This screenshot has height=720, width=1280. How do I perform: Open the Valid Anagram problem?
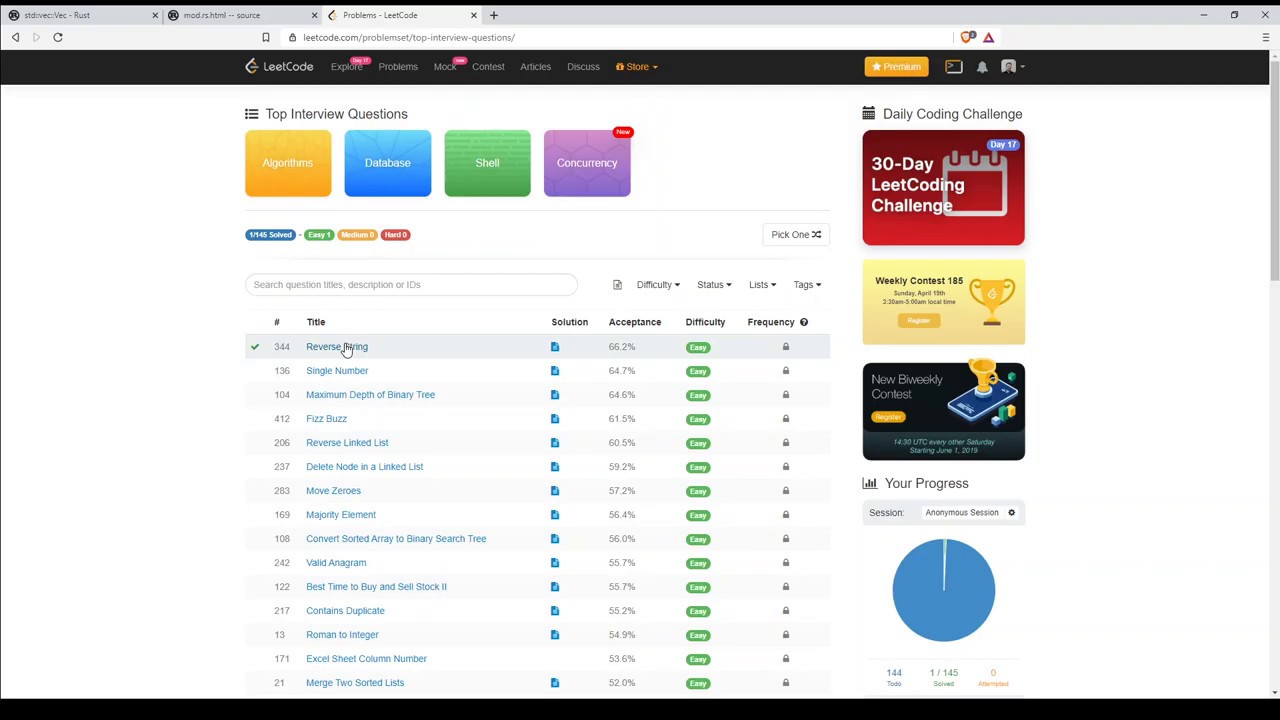pos(336,563)
